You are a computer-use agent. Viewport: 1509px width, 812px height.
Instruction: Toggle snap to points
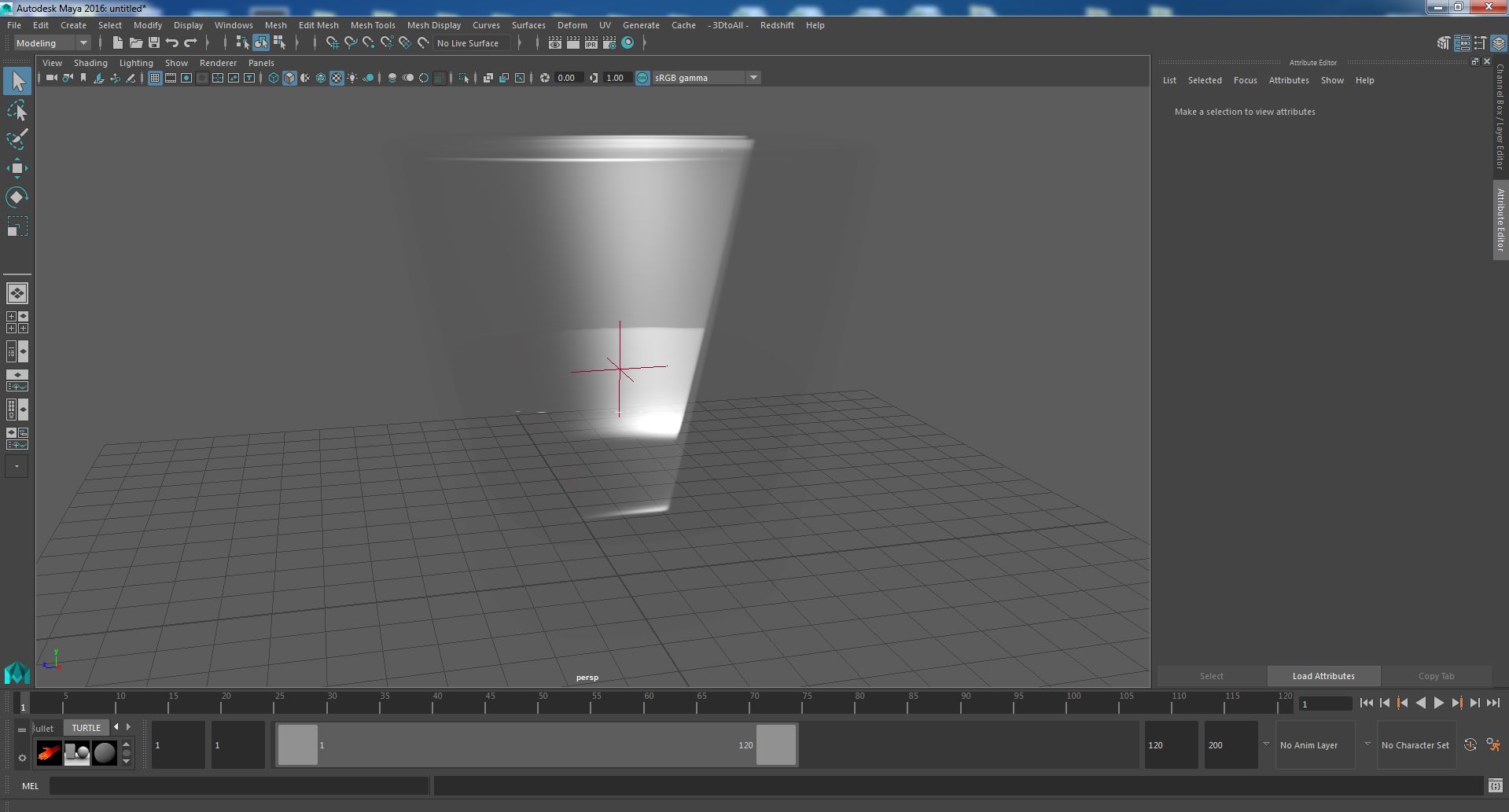369,43
